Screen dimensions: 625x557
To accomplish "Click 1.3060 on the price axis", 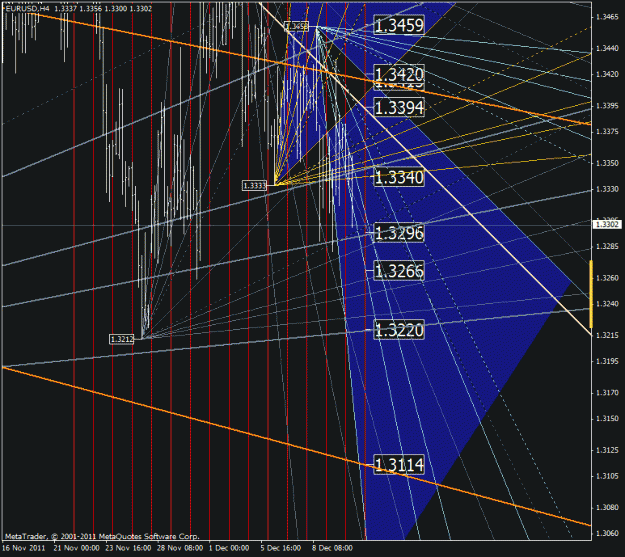I will 607,534.
